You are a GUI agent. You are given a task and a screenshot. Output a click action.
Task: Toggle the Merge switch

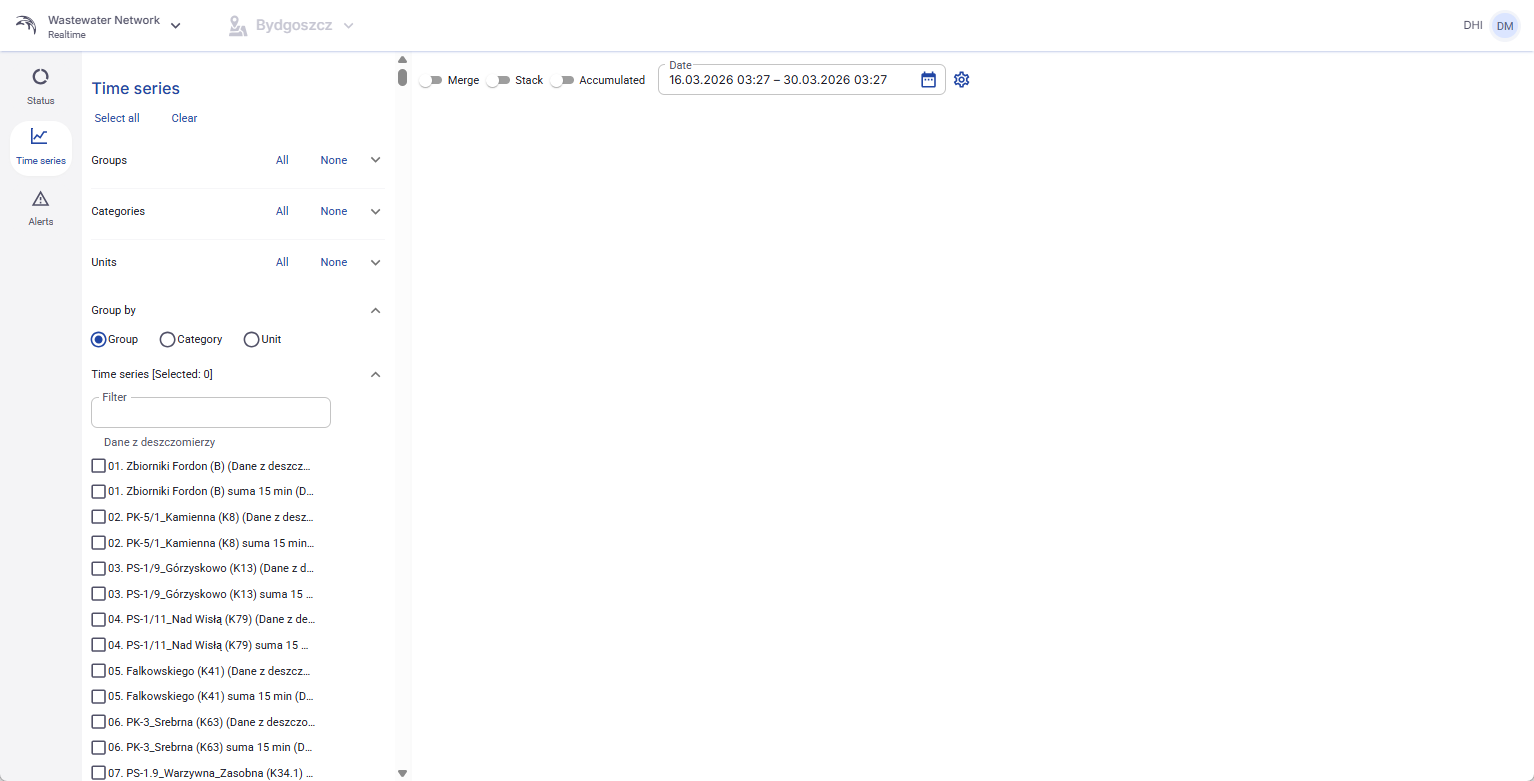pos(431,80)
